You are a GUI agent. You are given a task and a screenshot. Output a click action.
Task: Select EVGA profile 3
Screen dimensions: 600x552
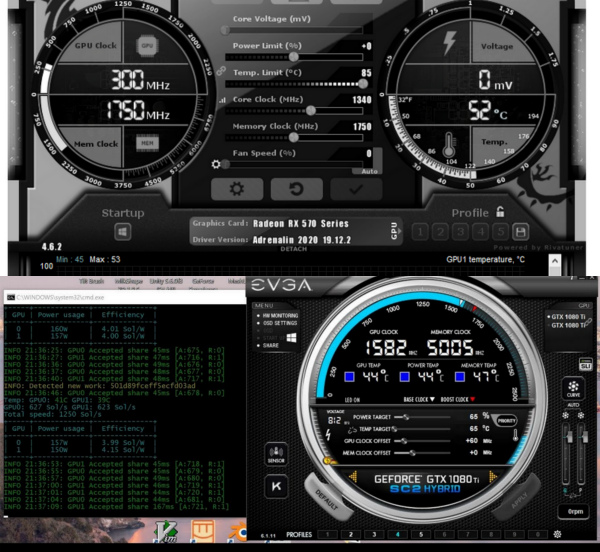click(374, 534)
